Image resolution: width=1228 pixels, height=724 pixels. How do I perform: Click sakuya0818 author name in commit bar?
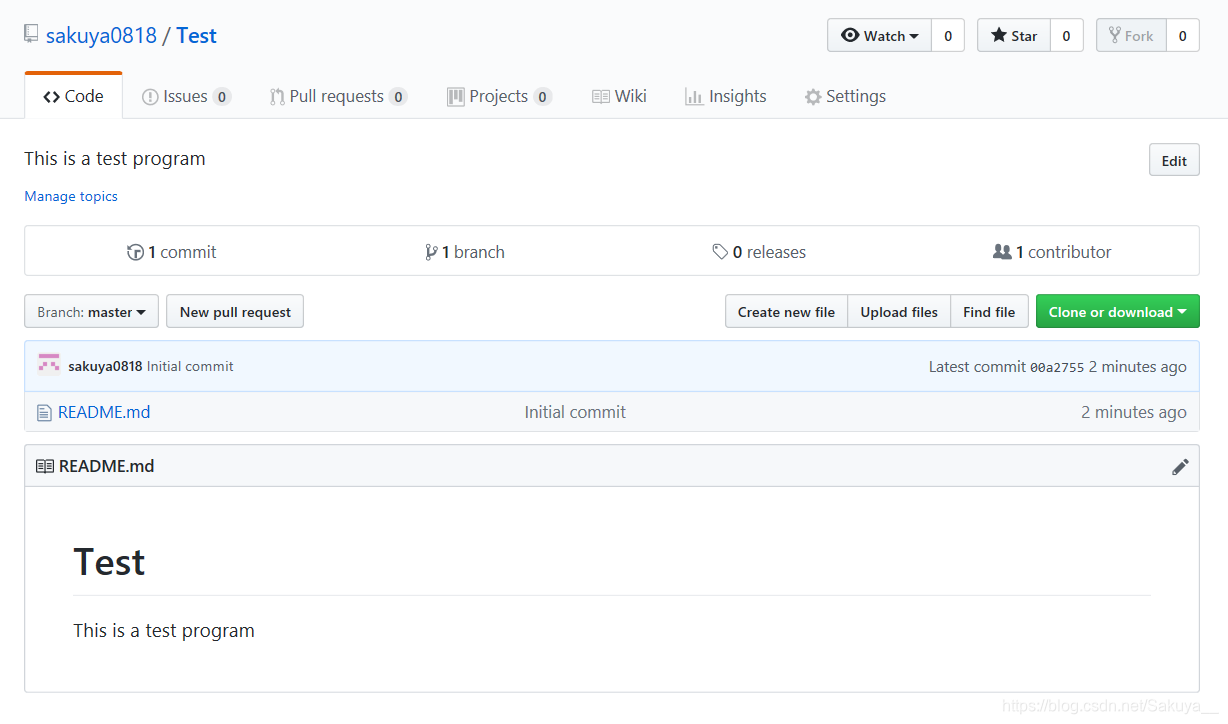105,366
